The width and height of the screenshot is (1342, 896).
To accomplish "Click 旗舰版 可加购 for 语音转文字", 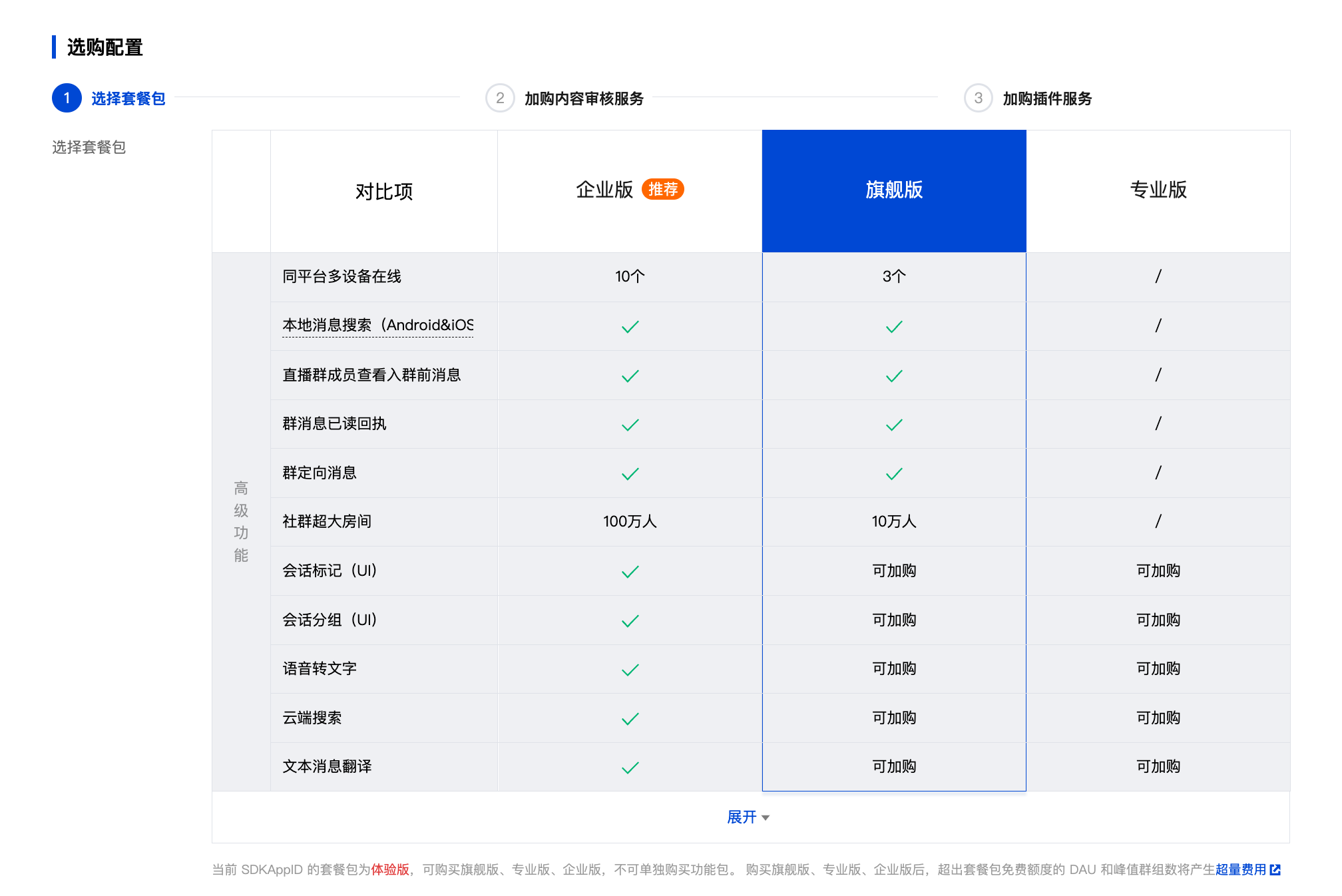I will click(x=894, y=668).
